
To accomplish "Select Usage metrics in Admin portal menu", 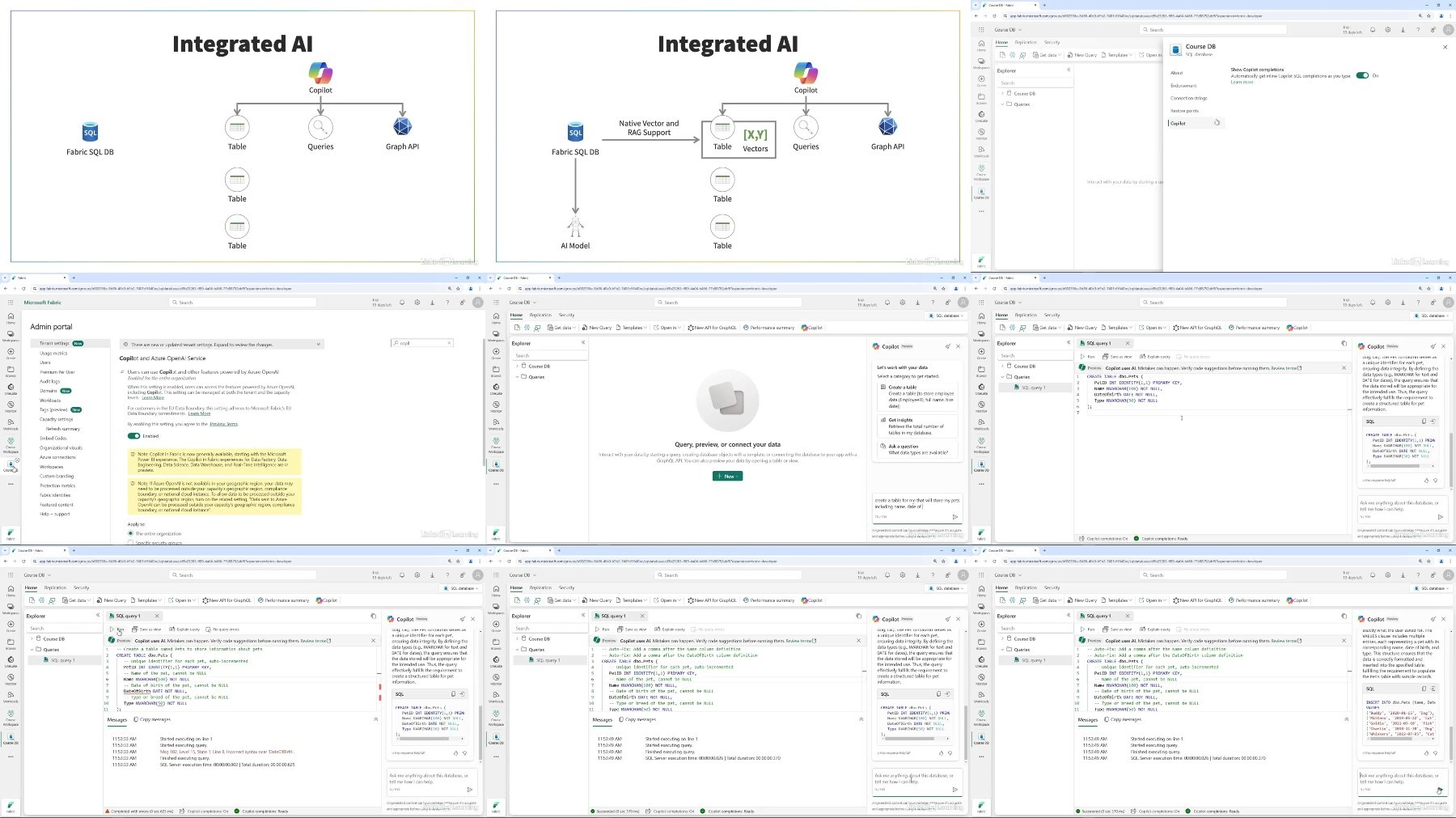I will click(x=53, y=353).
